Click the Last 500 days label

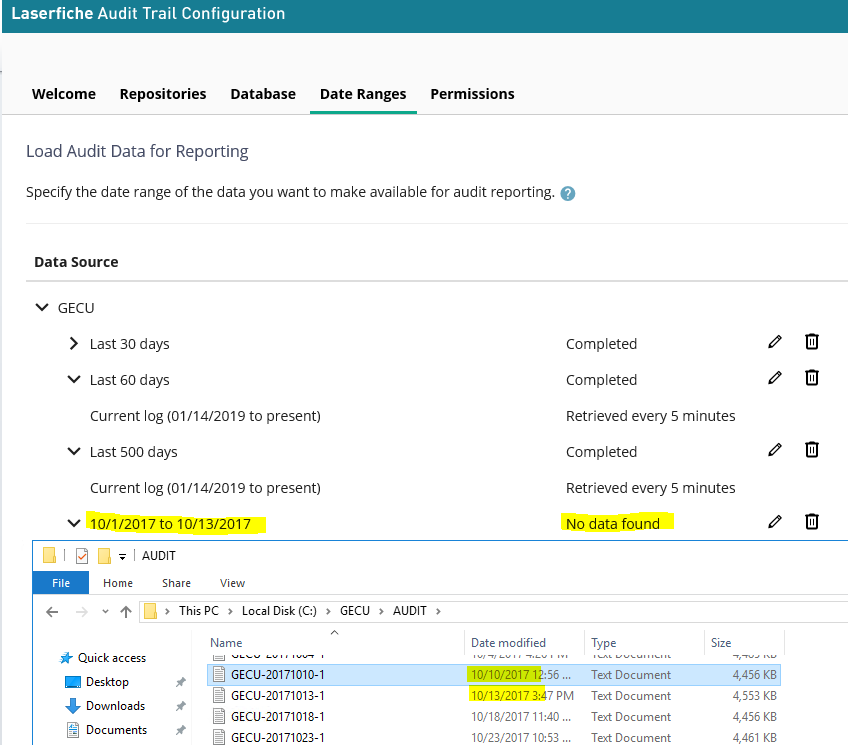click(134, 452)
